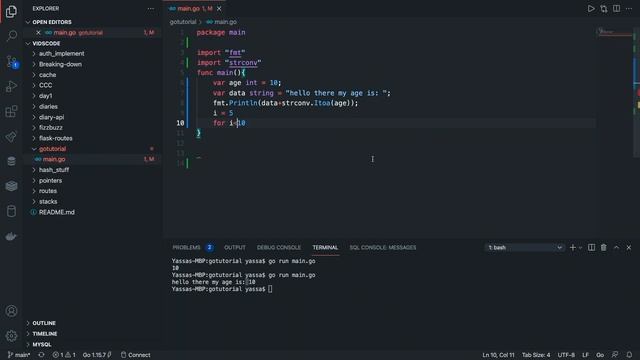The height and width of the screenshot is (360, 640).
Task: Expand the Breaking-down folder
Action: click(60, 64)
